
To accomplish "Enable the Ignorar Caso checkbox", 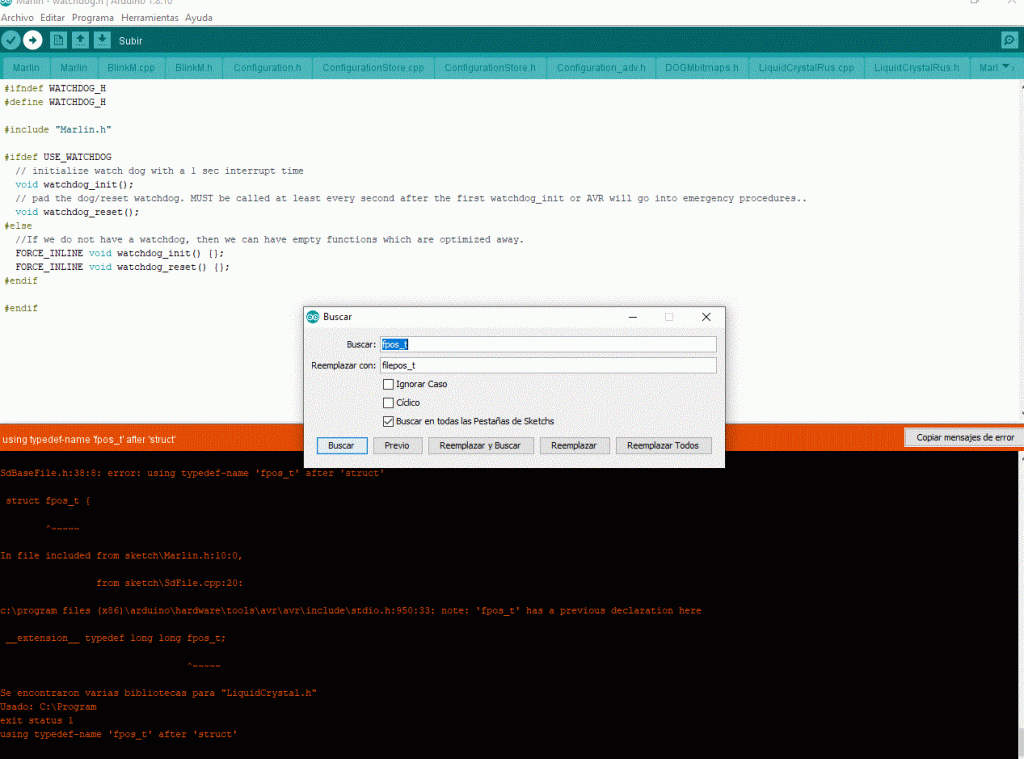I will pos(388,384).
